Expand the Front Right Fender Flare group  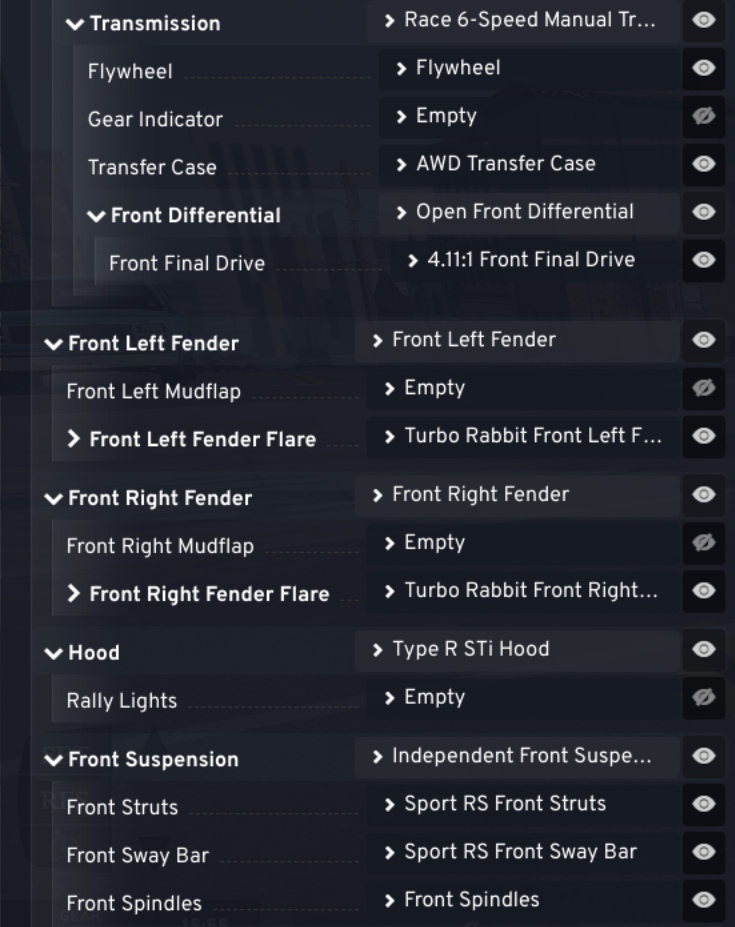click(x=74, y=594)
